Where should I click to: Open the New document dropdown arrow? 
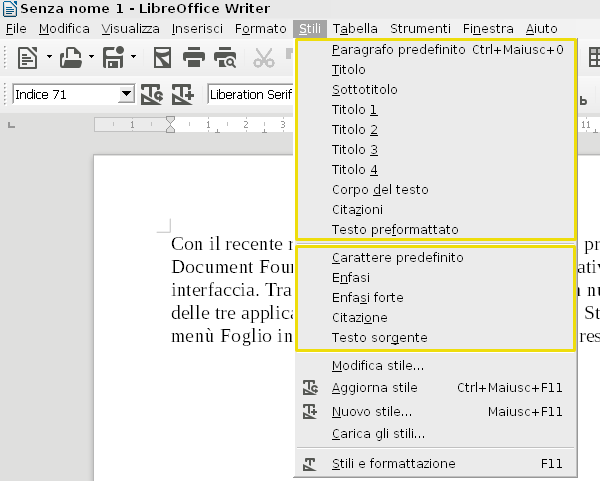(49, 57)
